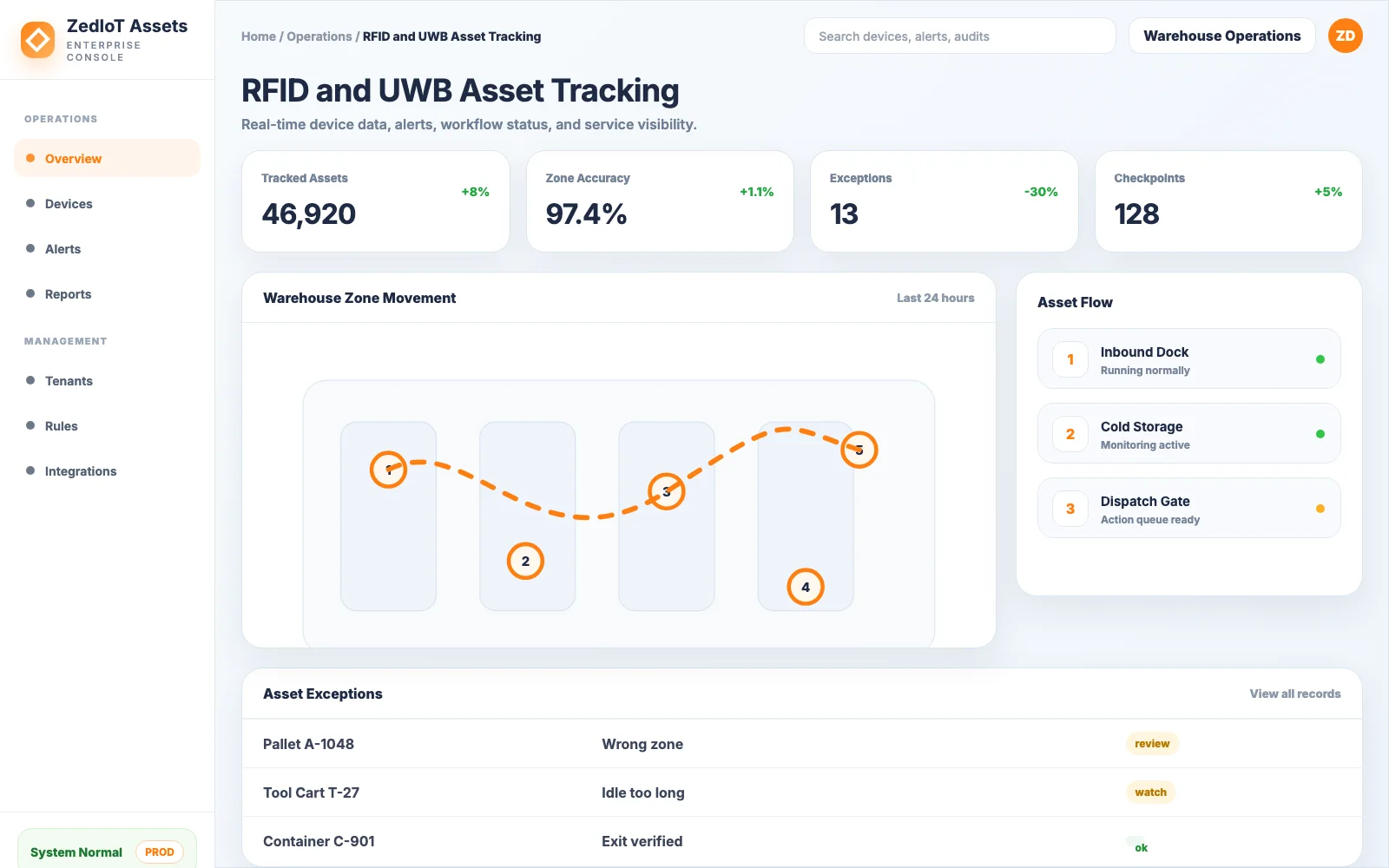Click the Operations breadcrumb link
This screenshot has width=1389, height=868.
click(x=319, y=36)
